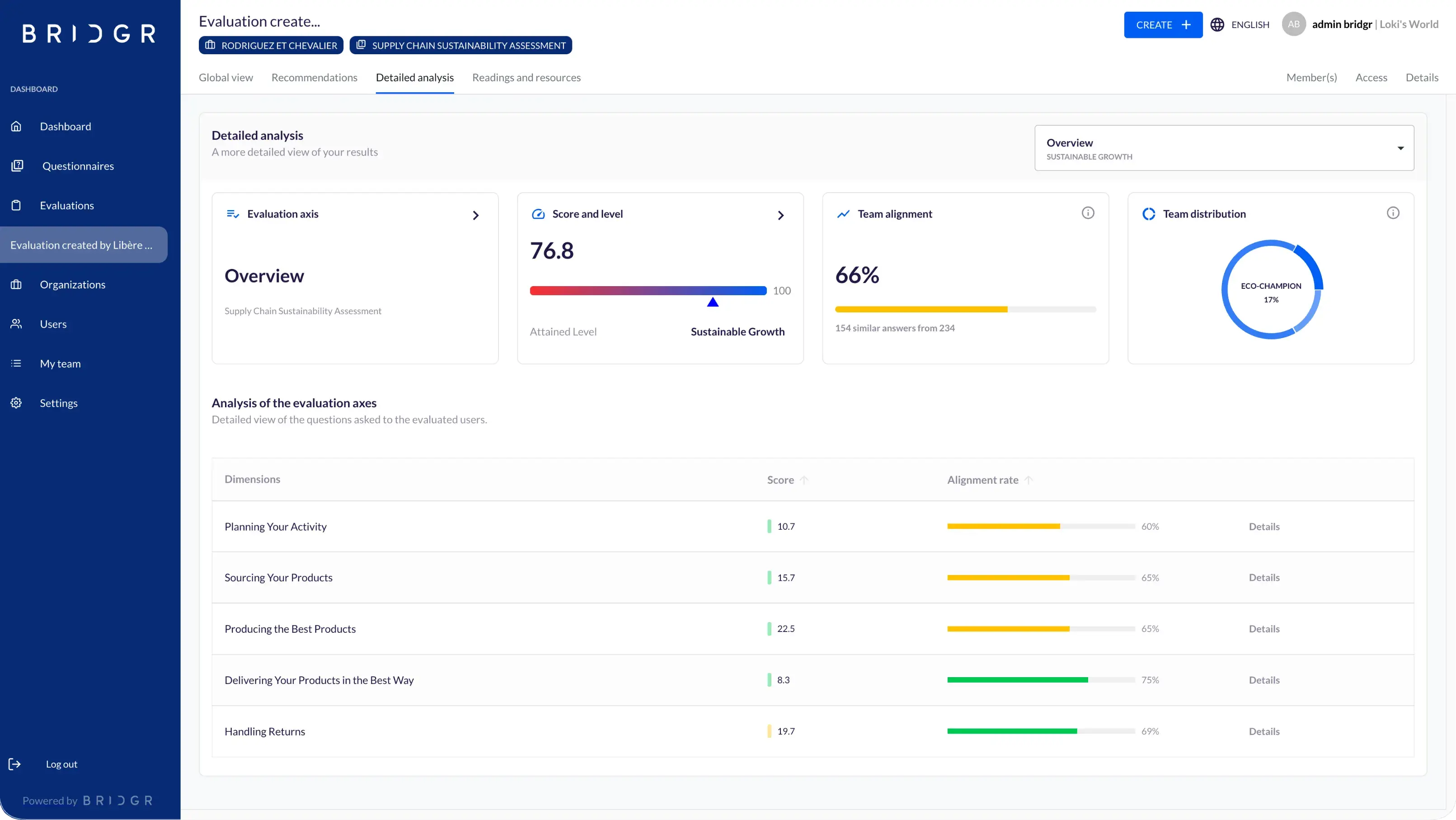Open Details for Producing the Best Products
The width and height of the screenshot is (1456, 820).
tap(1264, 629)
